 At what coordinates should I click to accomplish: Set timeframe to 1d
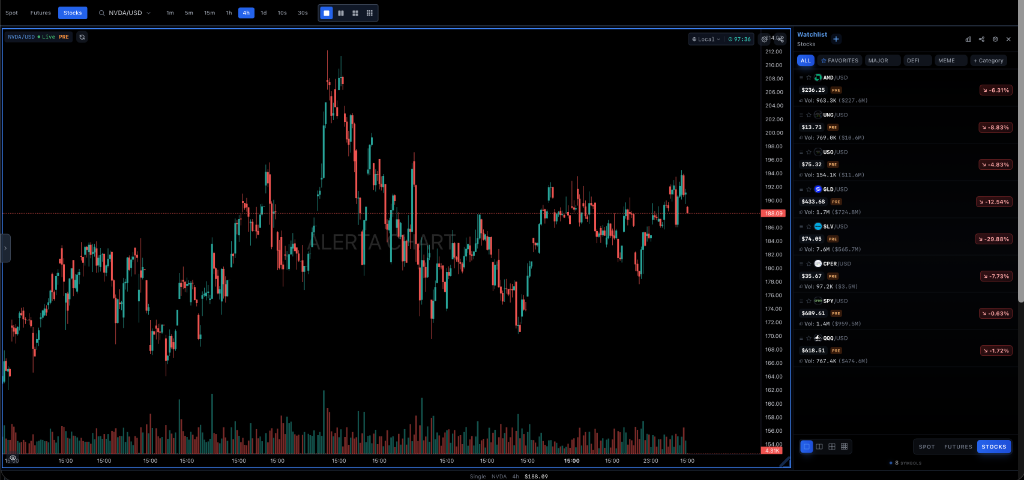(x=263, y=13)
